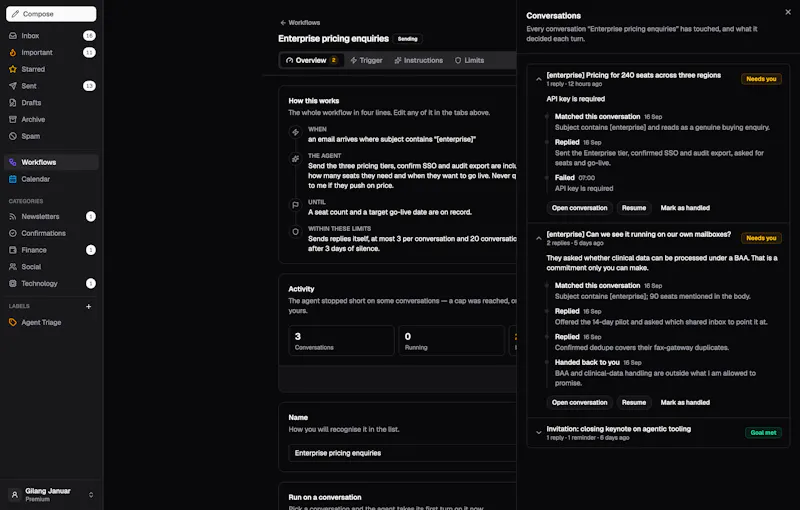Close the Conversations panel
The width and height of the screenshot is (800, 510).
[x=788, y=12]
